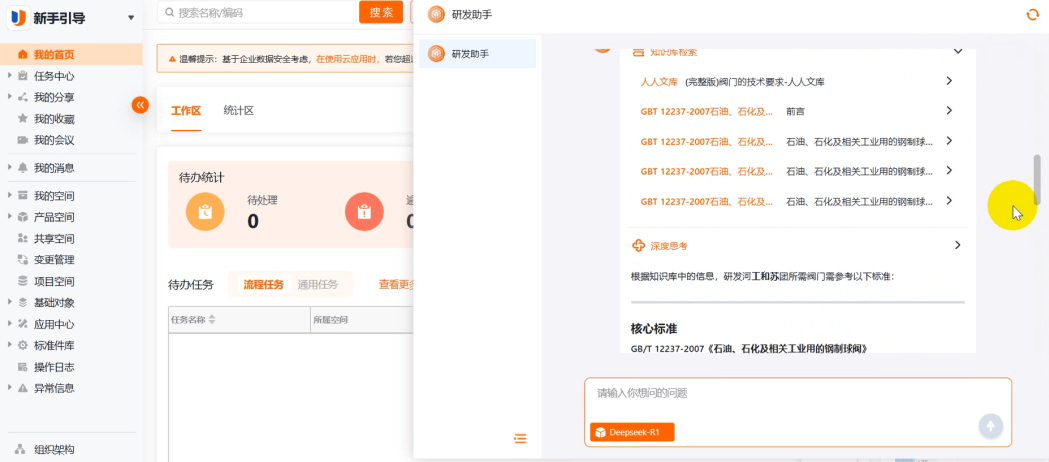The width and height of the screenshot is (1049, 462).
Task: Click the refresh icon in assistant header
Action: 1032,14
